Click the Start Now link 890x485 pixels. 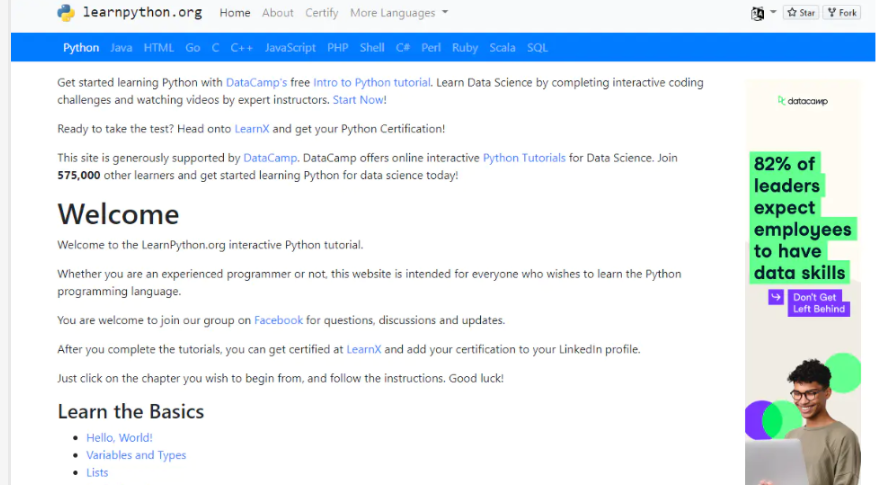[358, 100]
